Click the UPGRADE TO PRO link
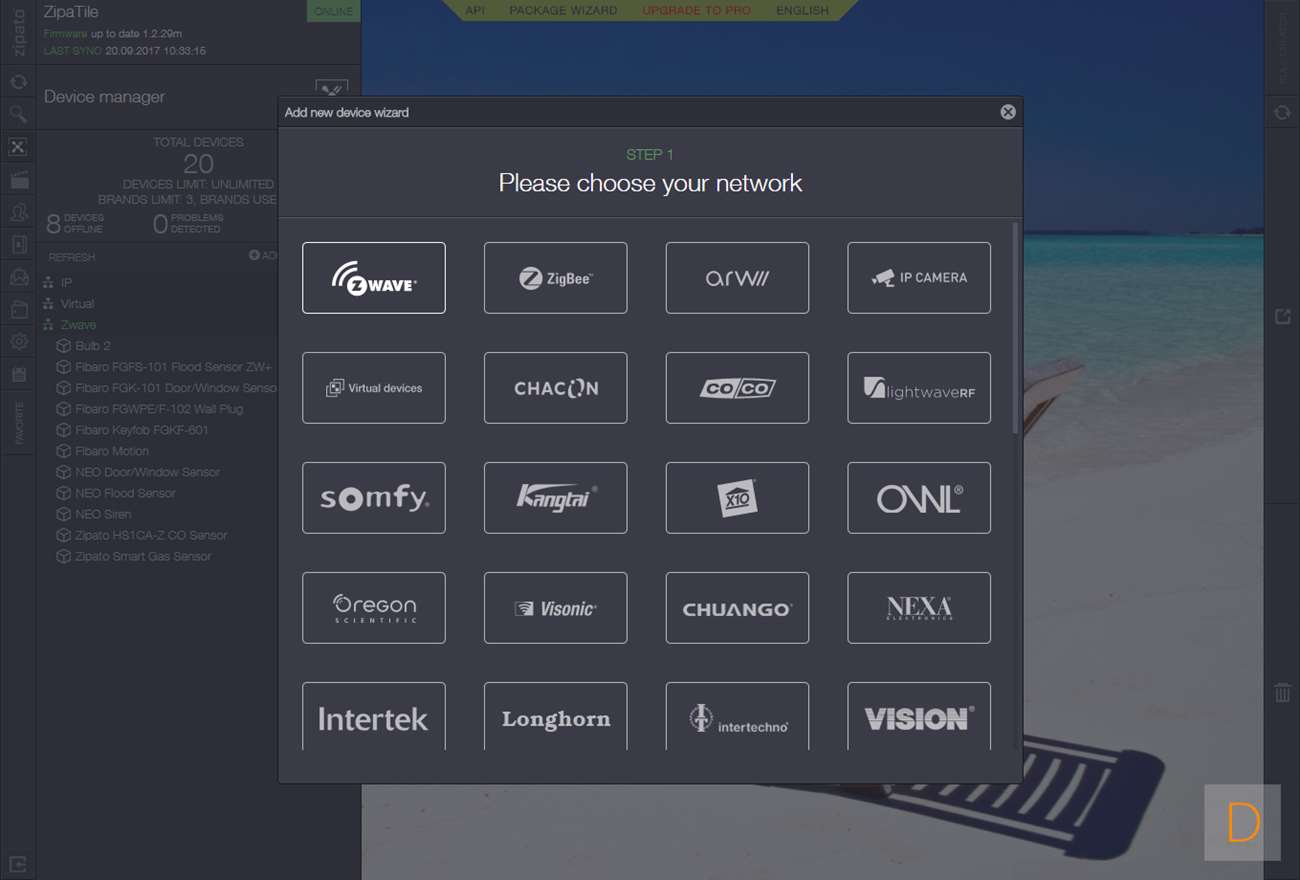This screenshot has width=1300, height=880. [696, 10]
